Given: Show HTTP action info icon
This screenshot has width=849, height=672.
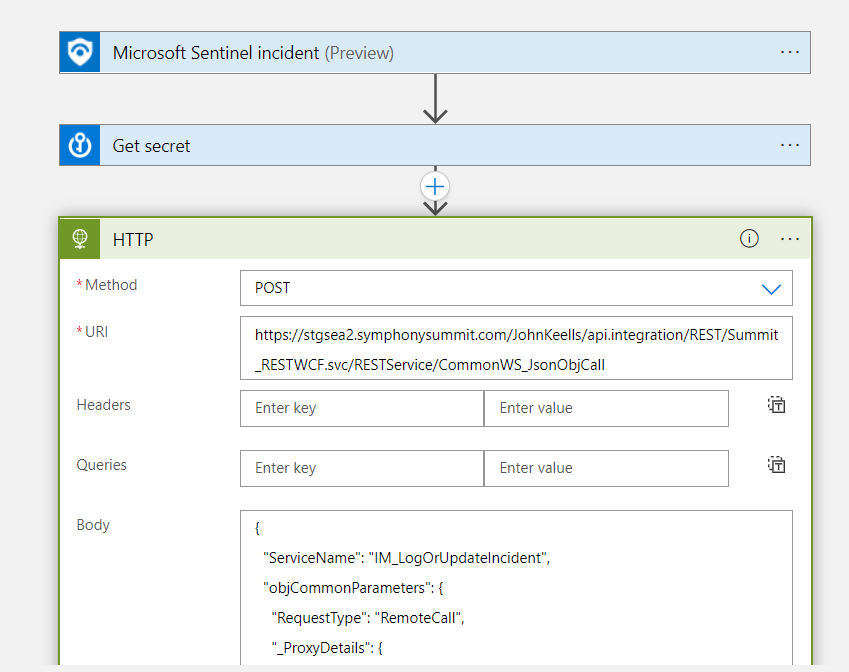Looking at the screenshot, I should pyautogui.click(x=749, y=238).
